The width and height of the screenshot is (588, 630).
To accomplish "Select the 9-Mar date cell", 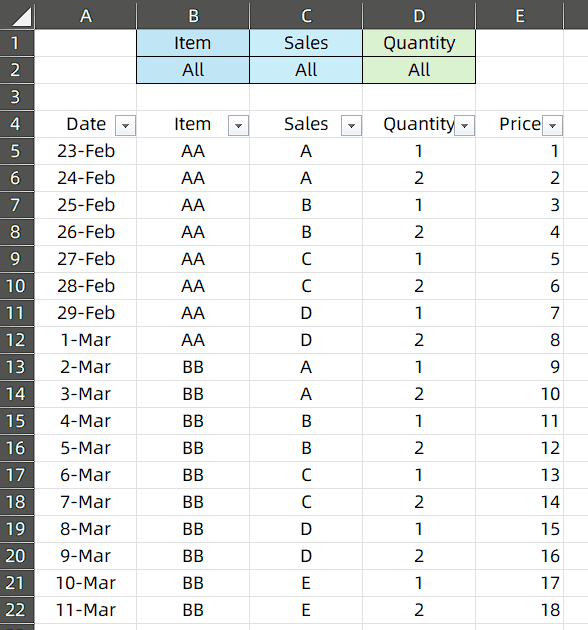I will point(86,556).
